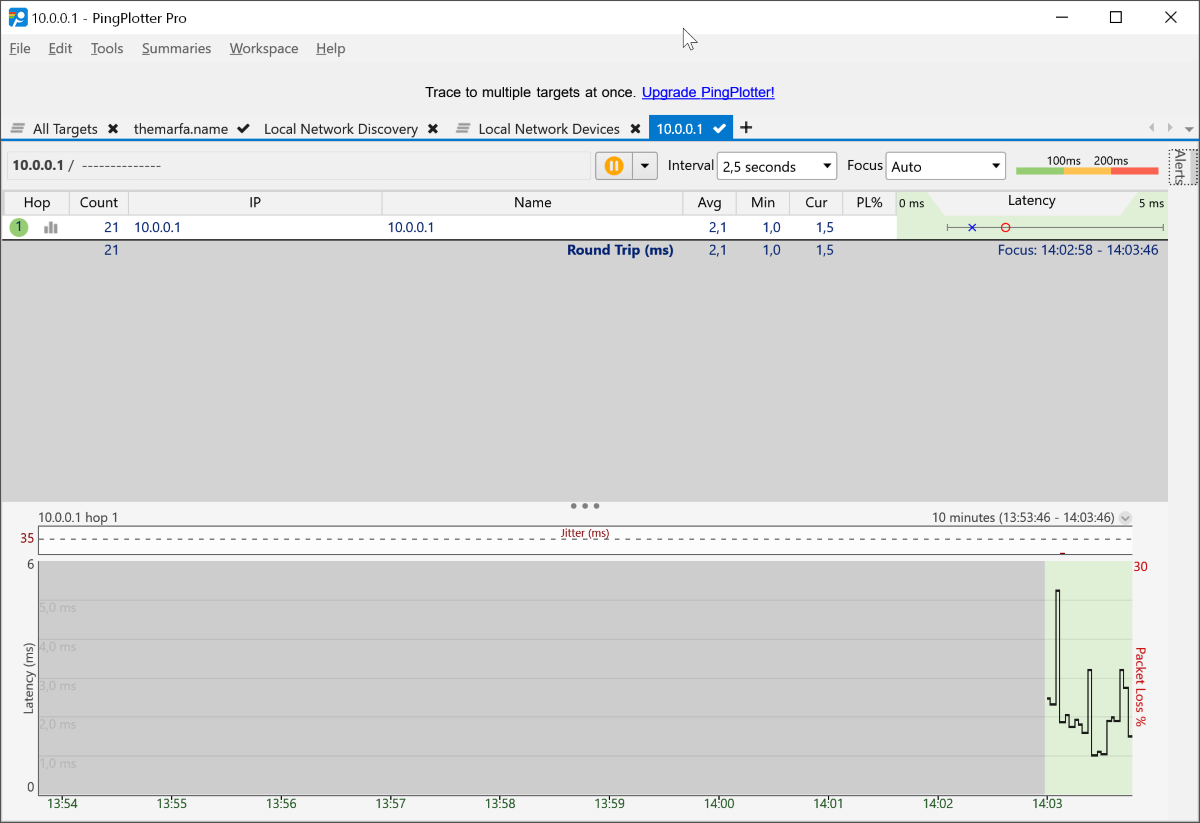Click the Name column header
The width and height of the screenshot is (1200, 823).
coord(533,202)
